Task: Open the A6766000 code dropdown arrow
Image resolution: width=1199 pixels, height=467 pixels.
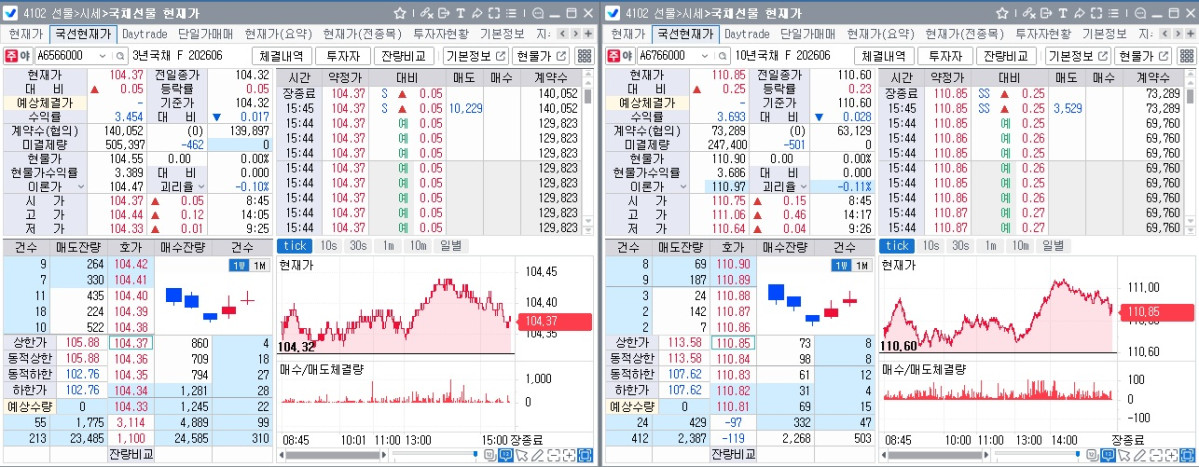Action: pos(704,56)
